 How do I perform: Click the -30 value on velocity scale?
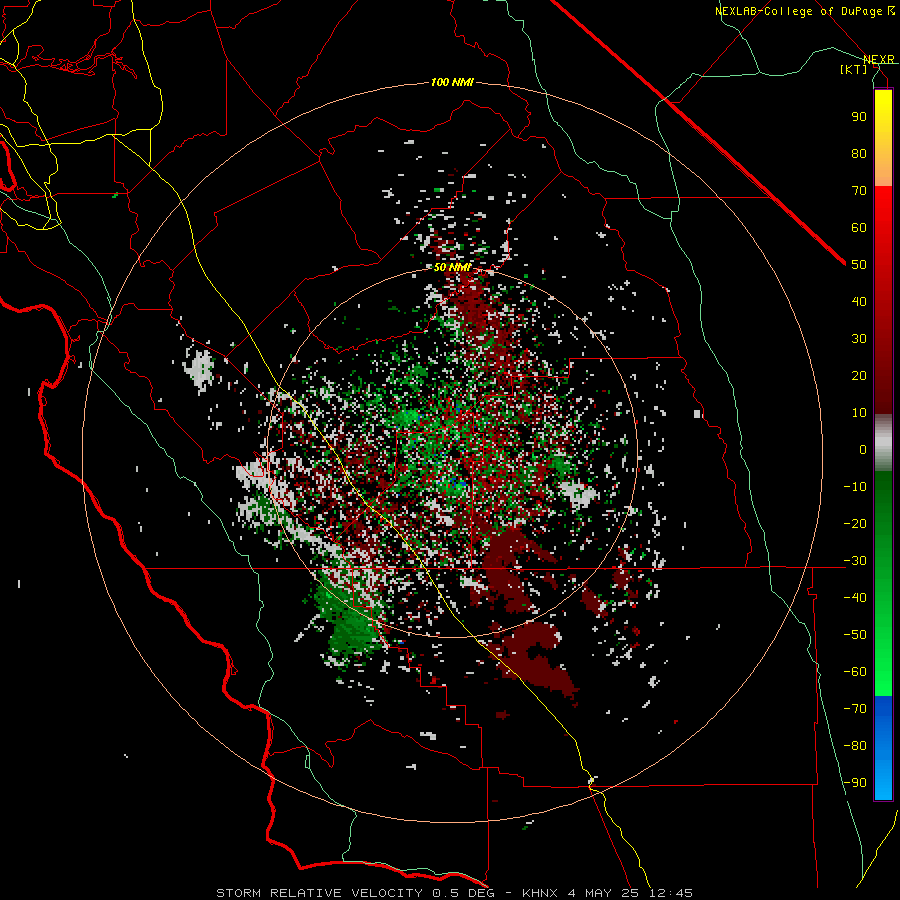point(855,561)
